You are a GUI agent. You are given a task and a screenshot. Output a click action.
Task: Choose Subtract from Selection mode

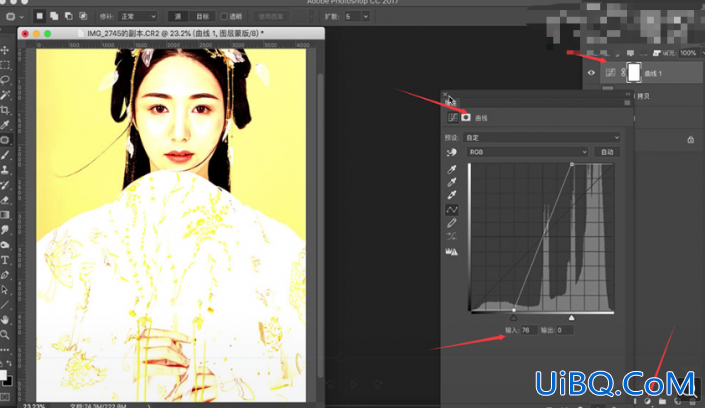(x=68, y=16)
